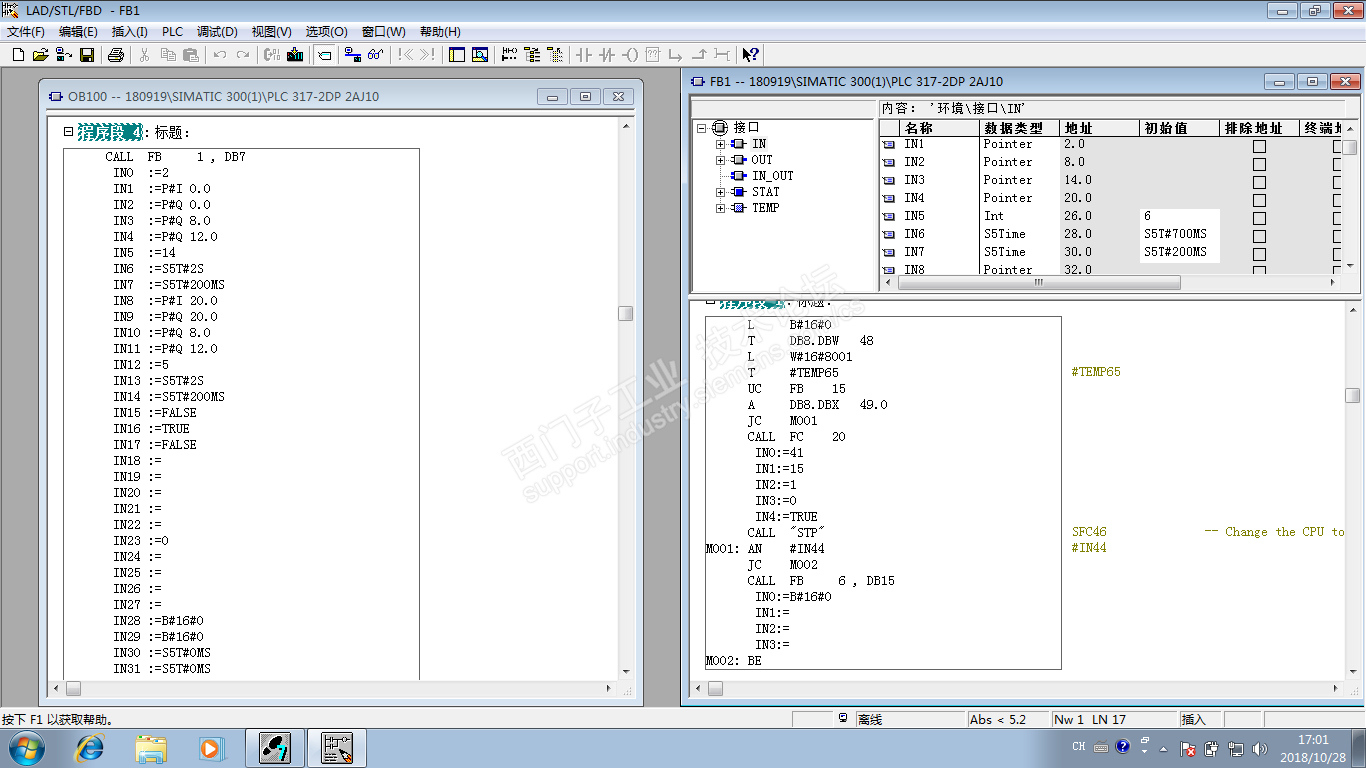Click the Undo arrow icon
The image size is (1366, 768).
220,55
